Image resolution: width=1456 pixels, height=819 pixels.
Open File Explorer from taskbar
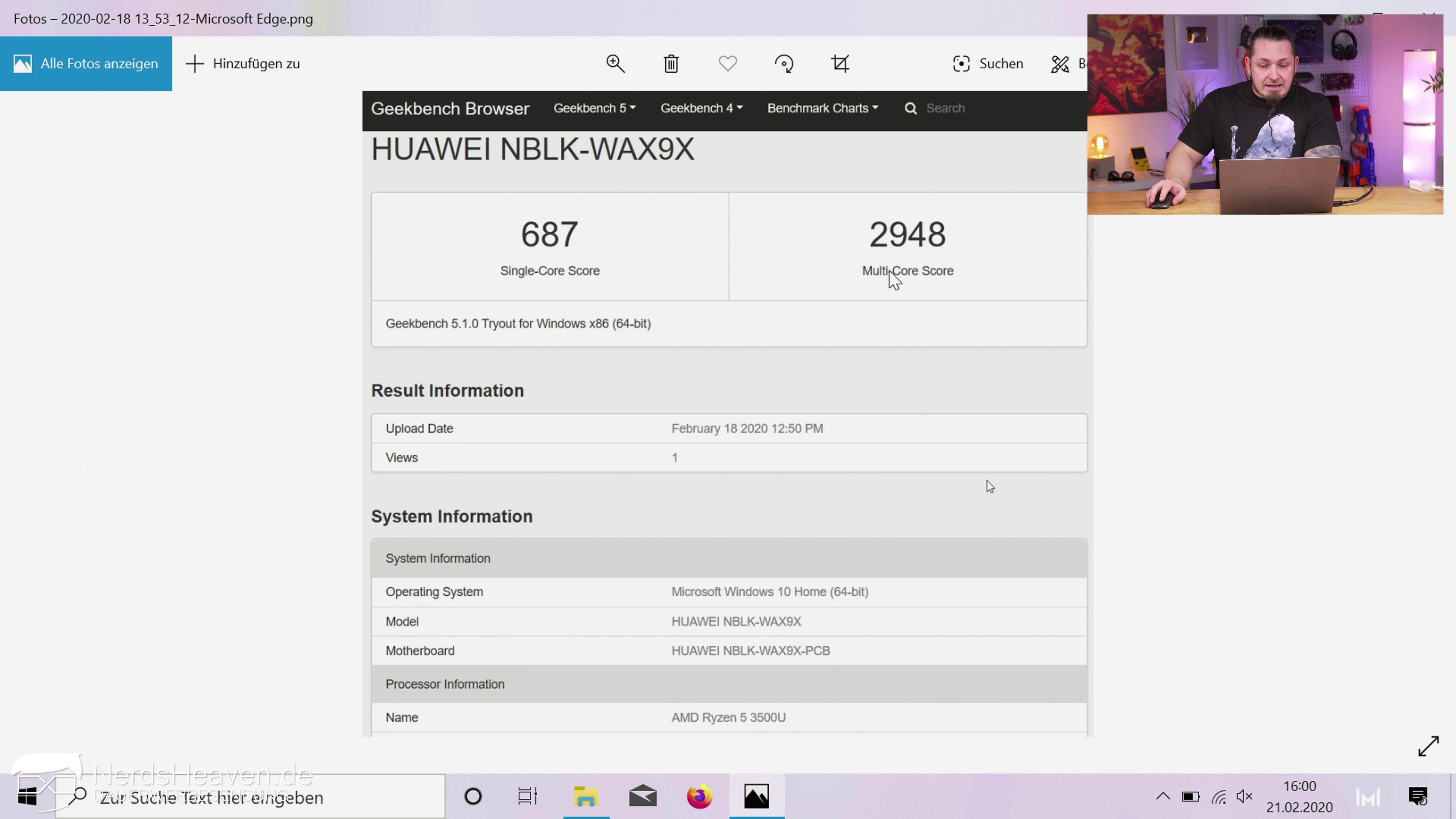(x=586, y=796)
